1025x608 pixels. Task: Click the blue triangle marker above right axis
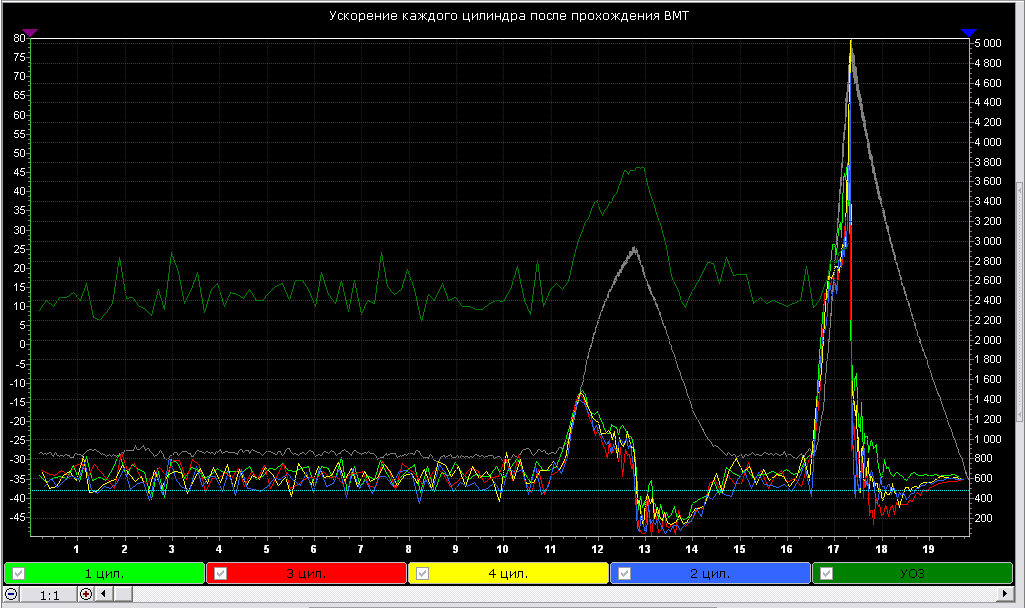[x=969, y=32]
